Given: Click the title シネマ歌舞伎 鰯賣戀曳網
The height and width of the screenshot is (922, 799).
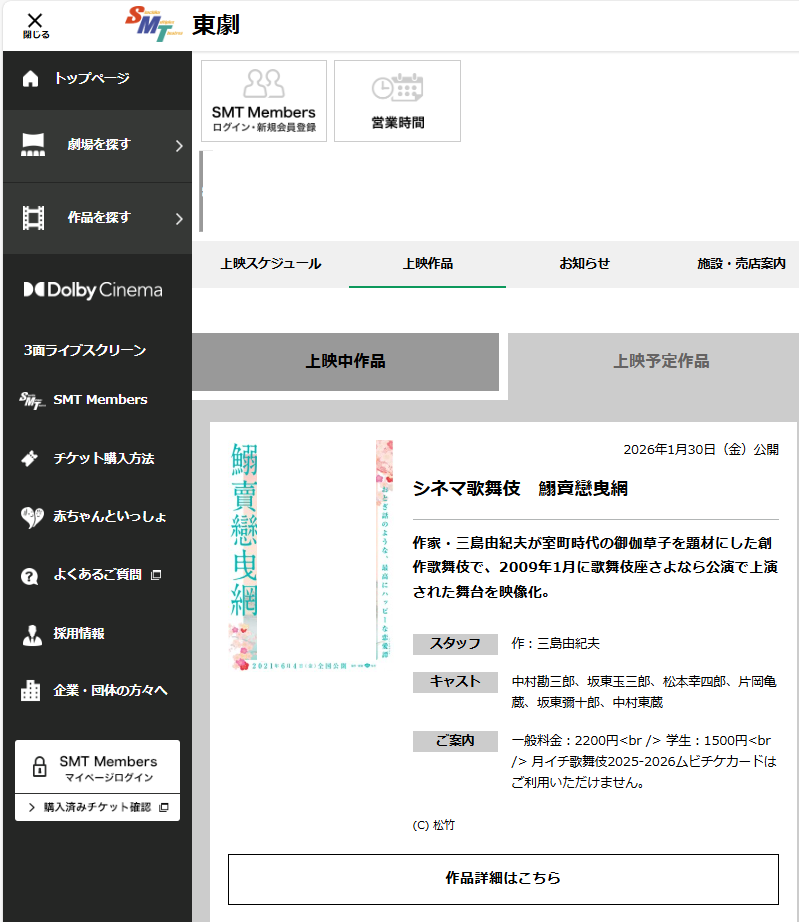Looking at the screenshot, I should (520, 489).
